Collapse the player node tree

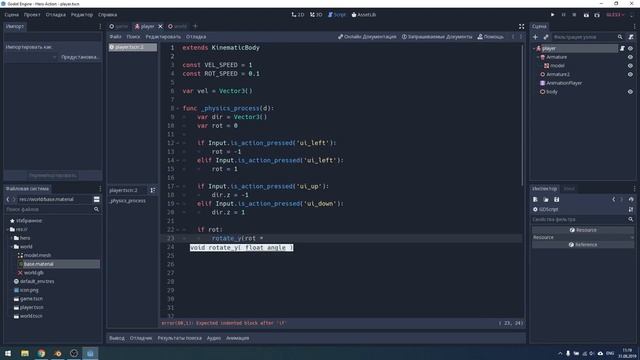534,49
